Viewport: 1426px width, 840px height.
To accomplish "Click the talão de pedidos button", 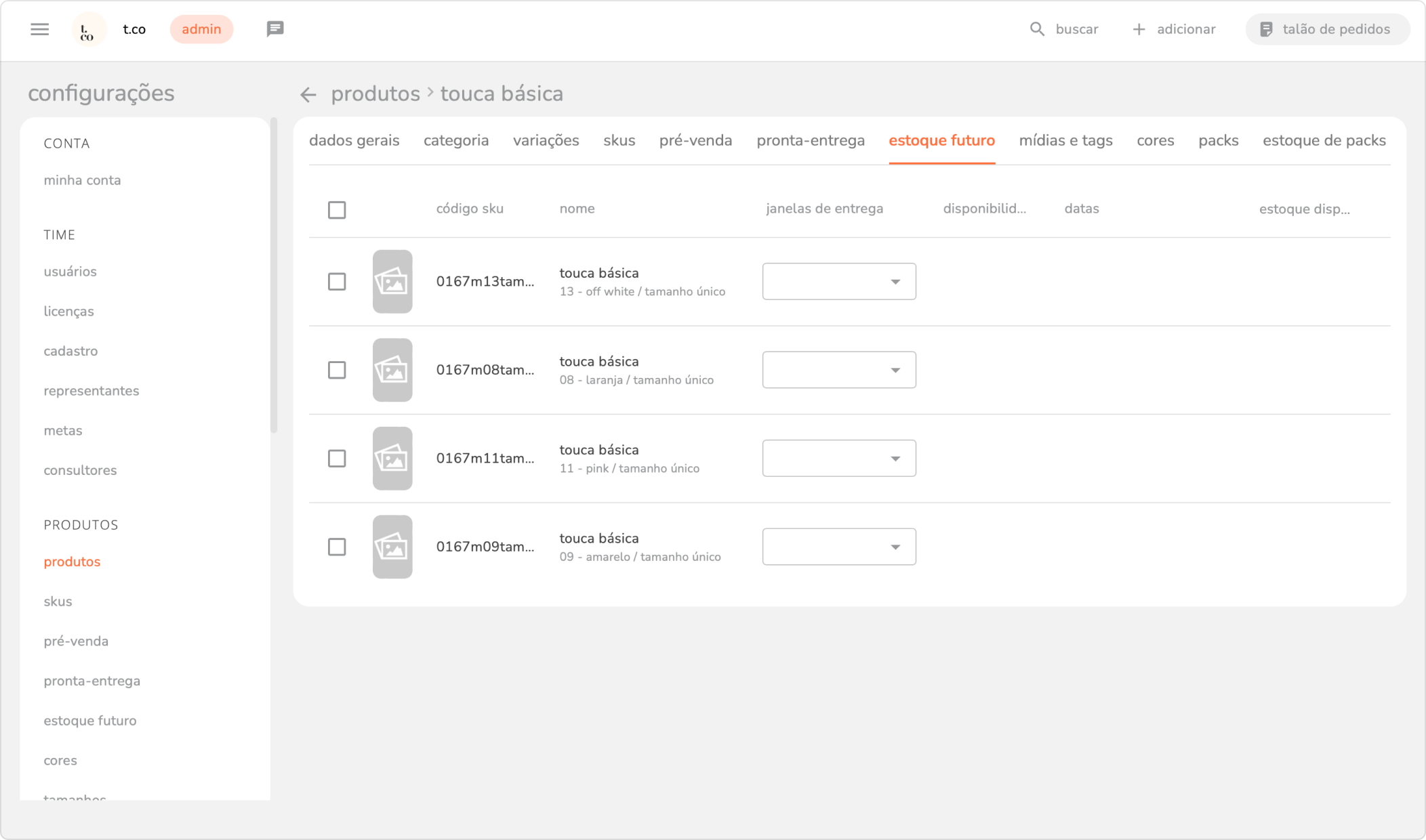I will pyautogui.click(x=1327, y=29).
